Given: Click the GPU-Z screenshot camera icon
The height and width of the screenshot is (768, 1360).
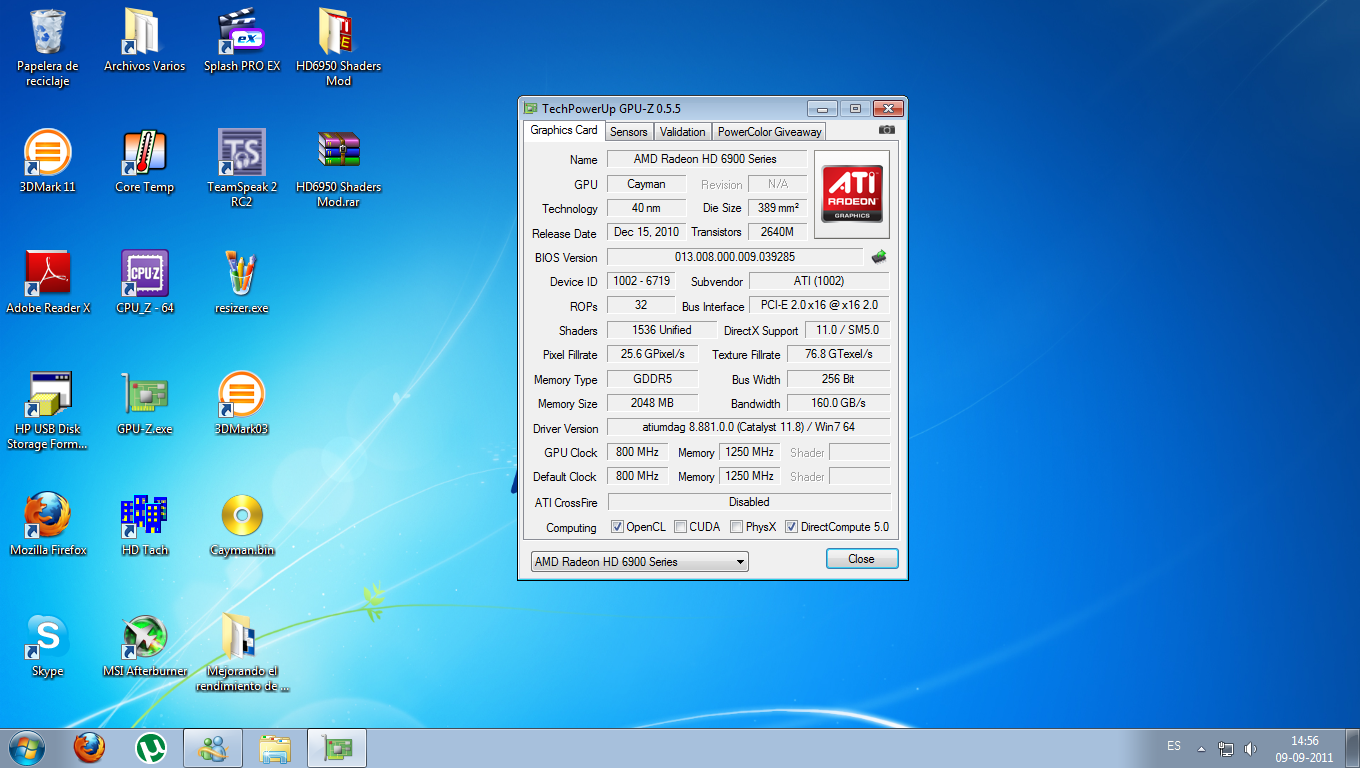Looking at the screenshot, I should pos(887,130).
